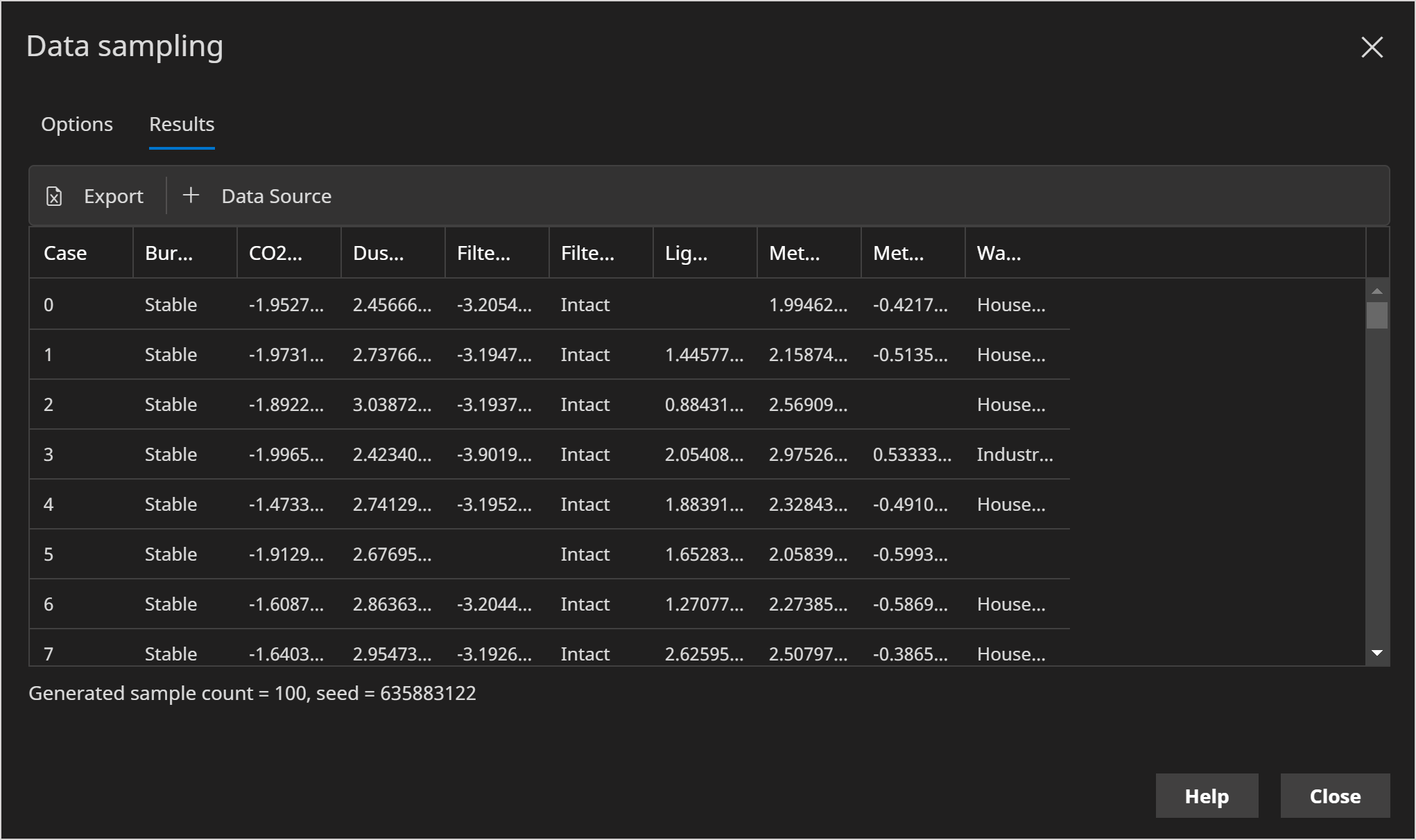The image size is (1416, 840).
Task: Switch to the Results tab
Action: (181, 124)
